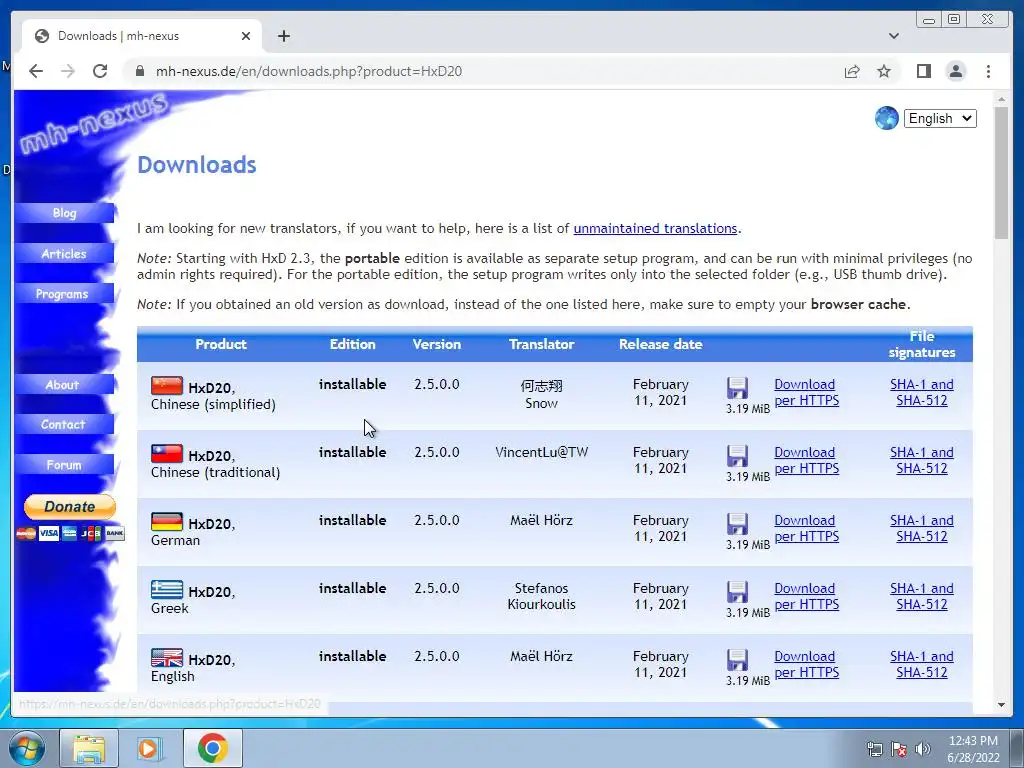Open the Programs sidebar menu item
1024x768 pixels.
click(64, 294)
